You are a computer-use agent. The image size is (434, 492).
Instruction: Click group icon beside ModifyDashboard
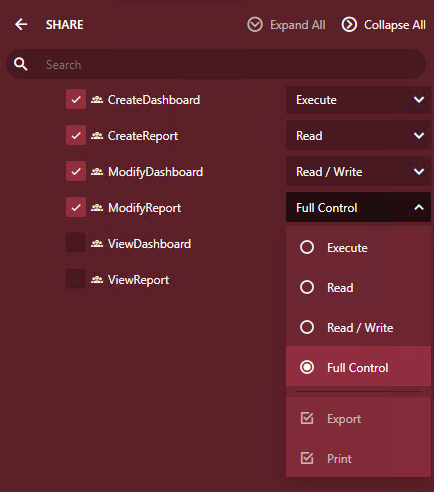point(97,172)
